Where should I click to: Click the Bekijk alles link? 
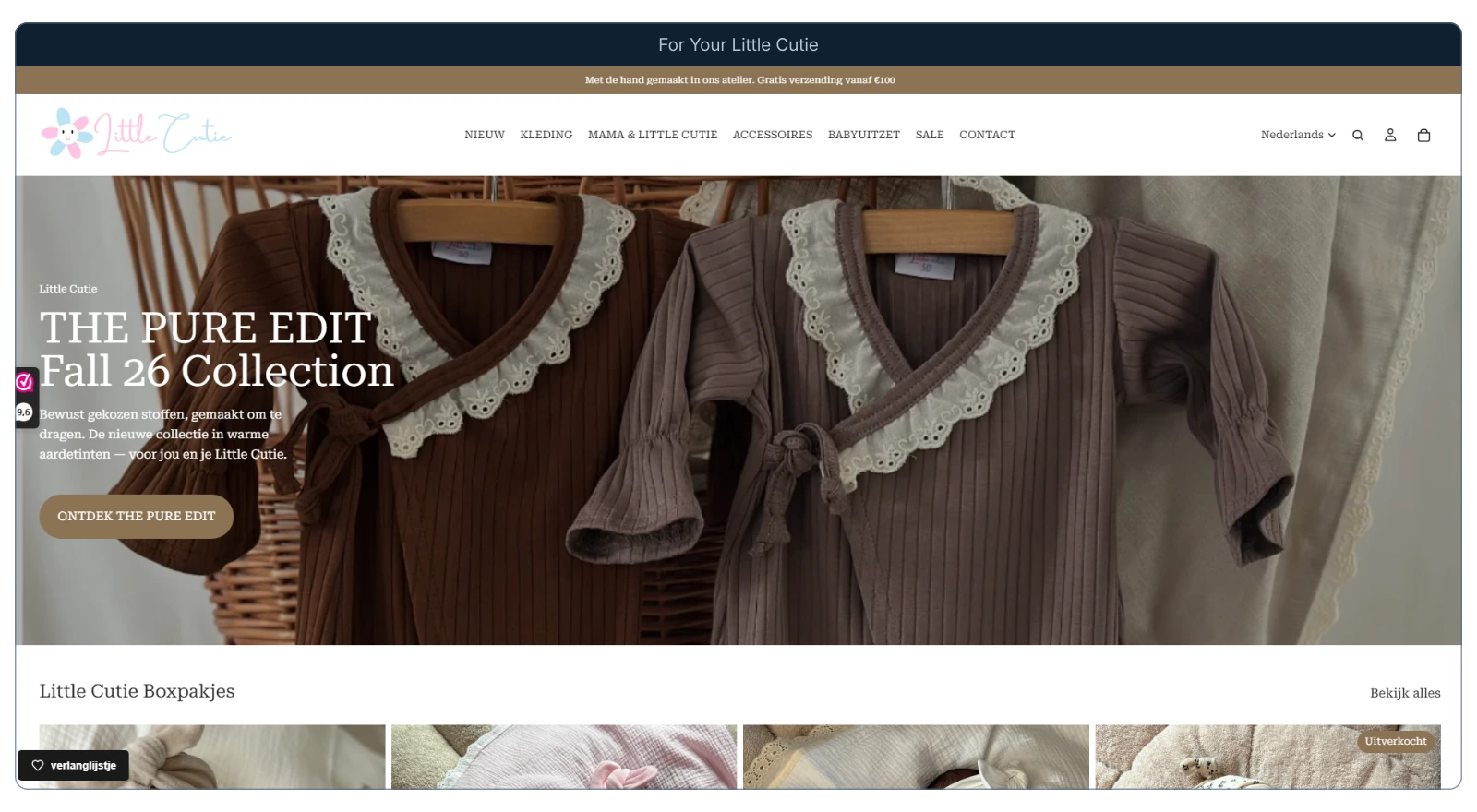1405,693
